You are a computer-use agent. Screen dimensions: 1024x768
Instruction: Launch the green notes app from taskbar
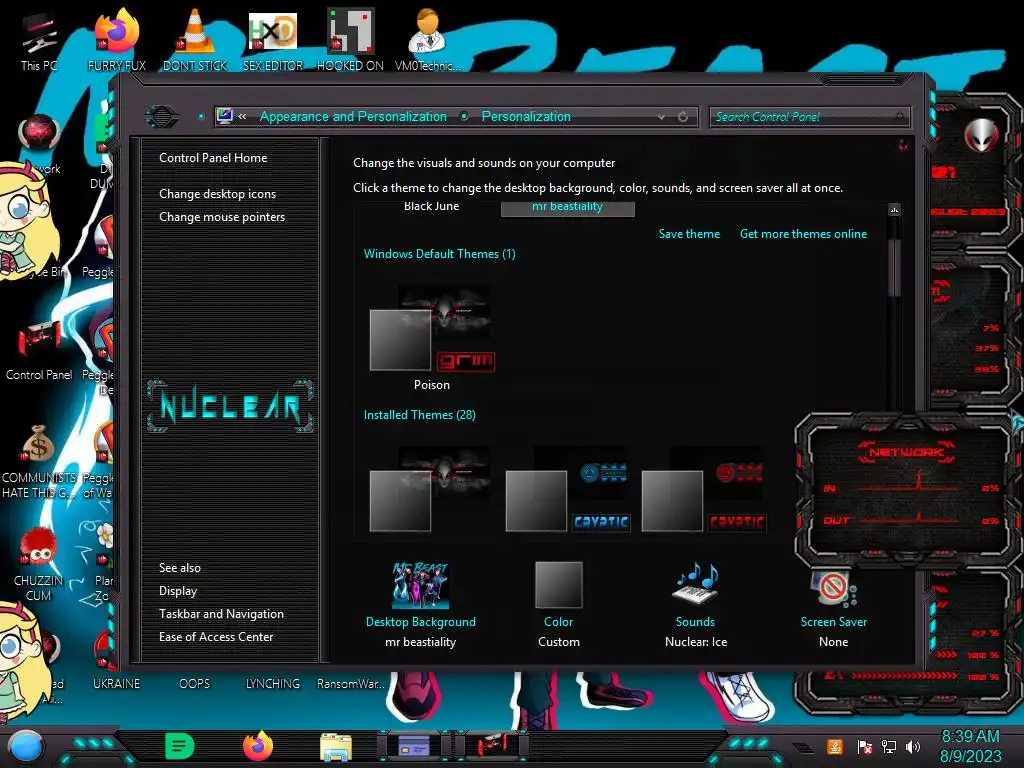coord(180,746)
